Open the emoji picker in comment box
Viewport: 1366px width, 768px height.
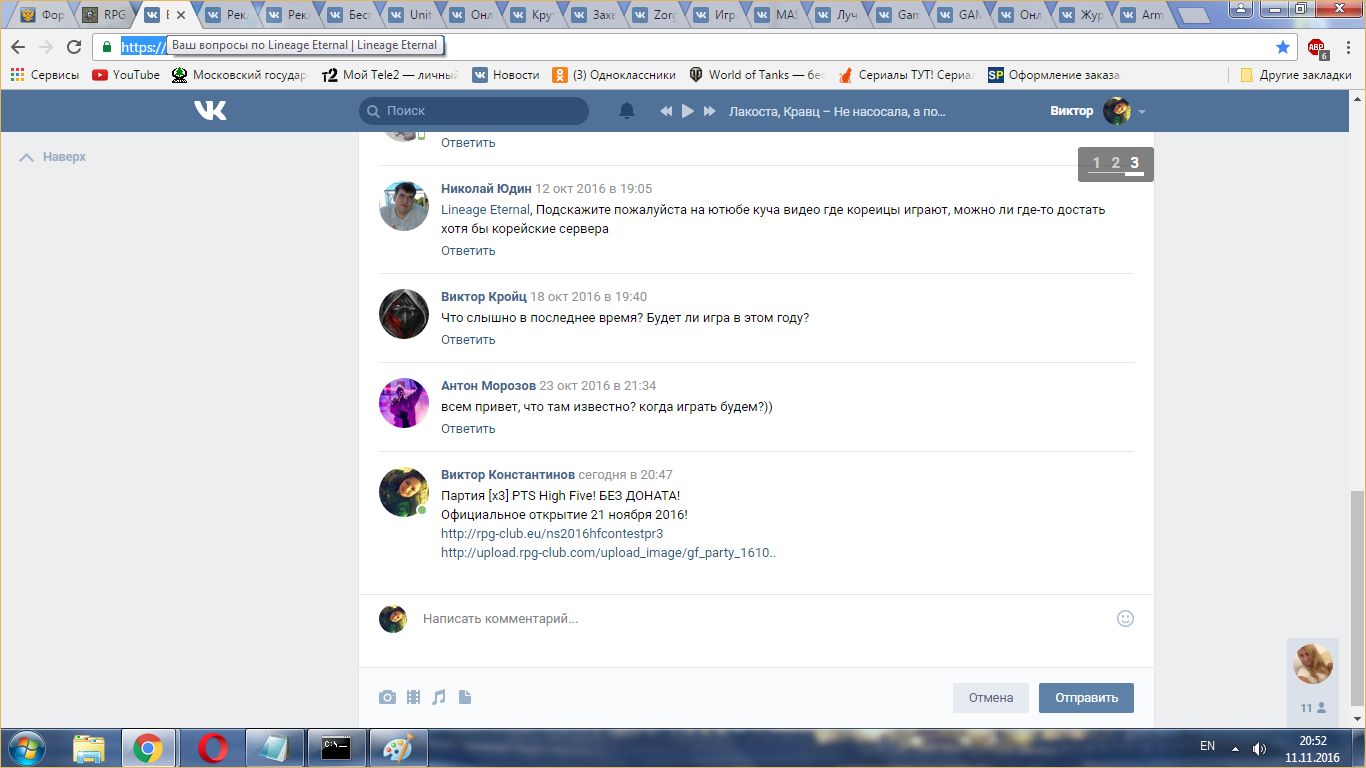pyautogui.click(x=1125, y=619)
